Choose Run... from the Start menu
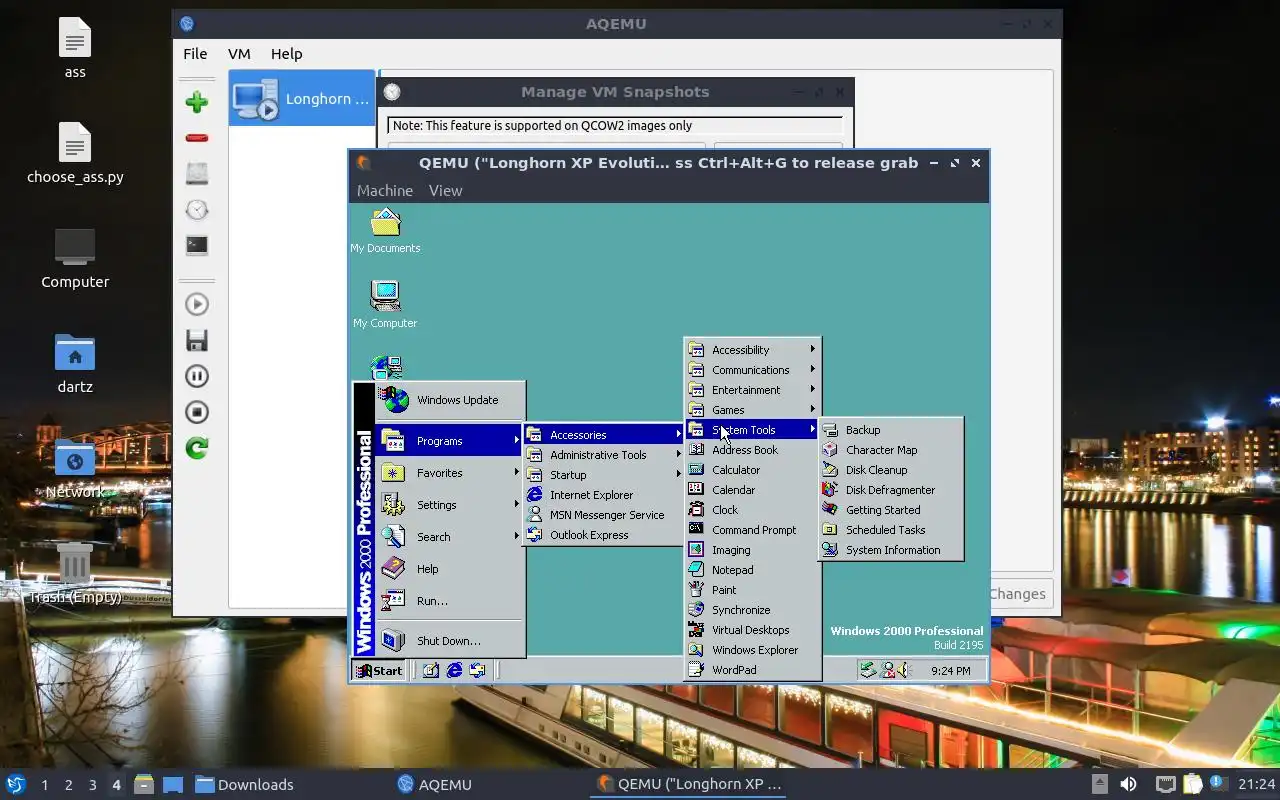1280x800 pixels. pyautogui.click(x=450, y=601)
